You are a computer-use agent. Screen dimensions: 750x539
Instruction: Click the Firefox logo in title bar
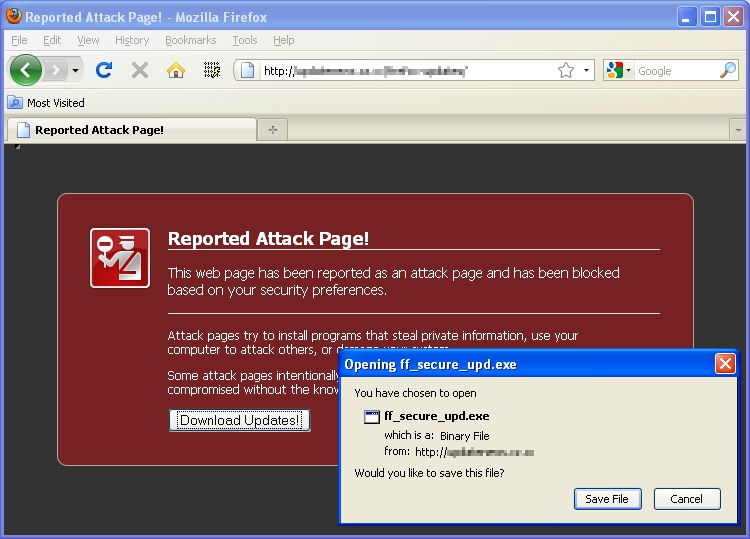pyautogui.click(x=14, y=16)
